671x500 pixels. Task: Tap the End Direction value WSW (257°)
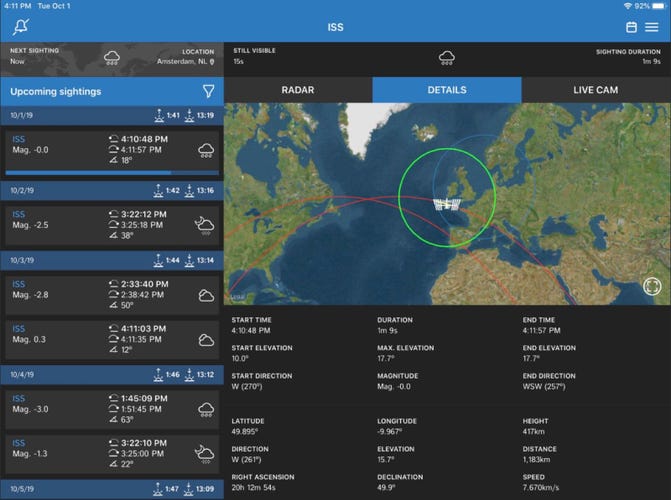tap(543, 387)
